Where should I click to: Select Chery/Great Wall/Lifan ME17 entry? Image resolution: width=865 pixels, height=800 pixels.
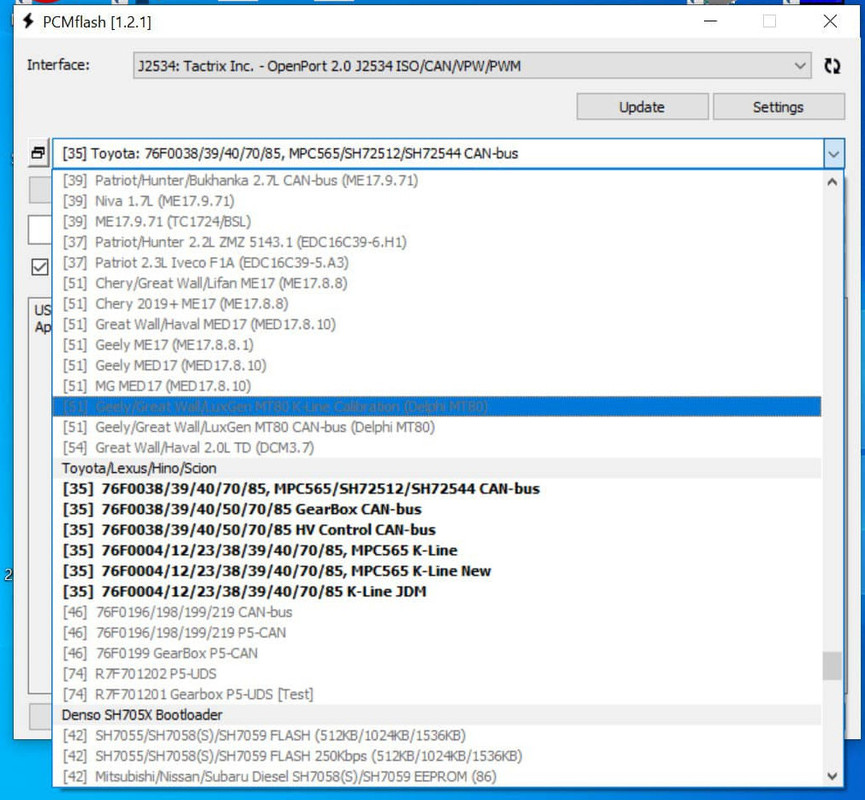point(436,283)
